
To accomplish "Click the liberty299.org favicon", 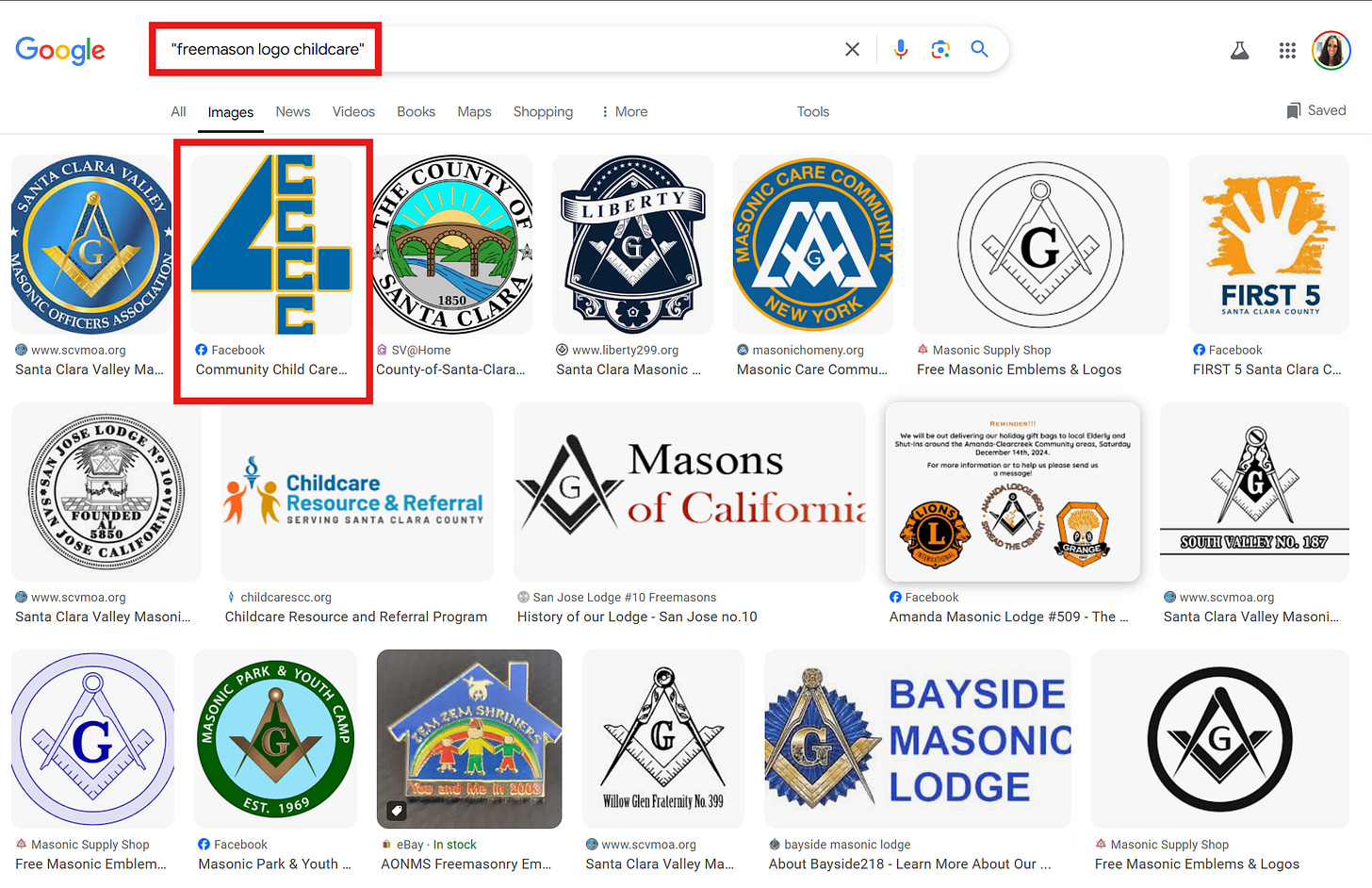I will click(562, 350).
